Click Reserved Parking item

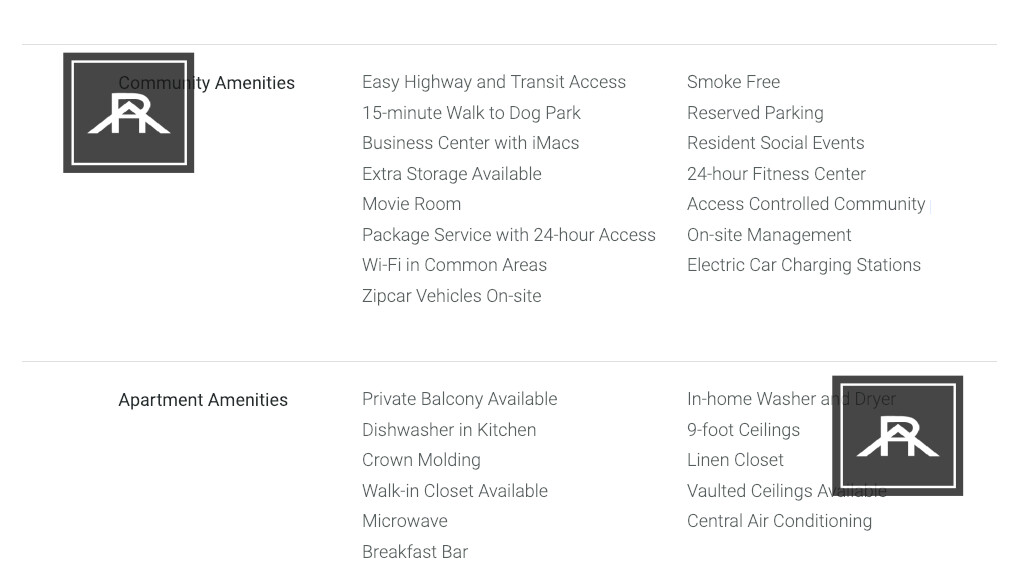(755, 113)
